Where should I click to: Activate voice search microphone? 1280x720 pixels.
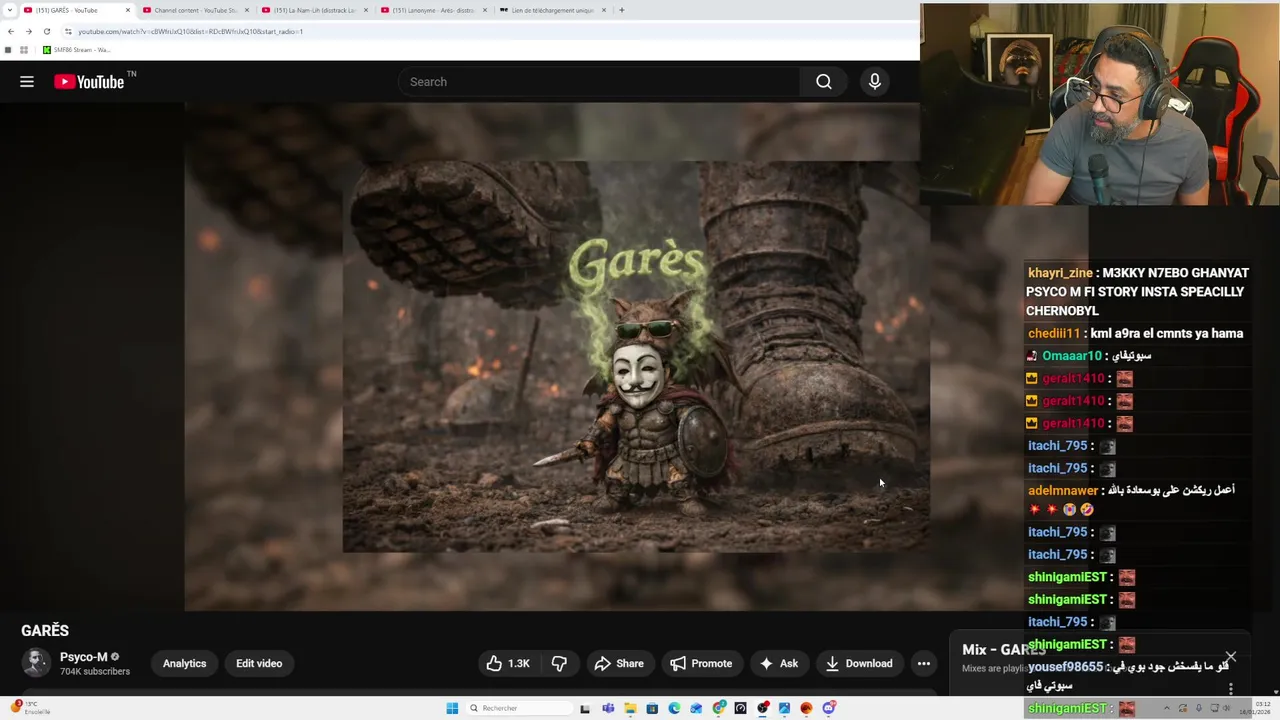pos(875,82)
